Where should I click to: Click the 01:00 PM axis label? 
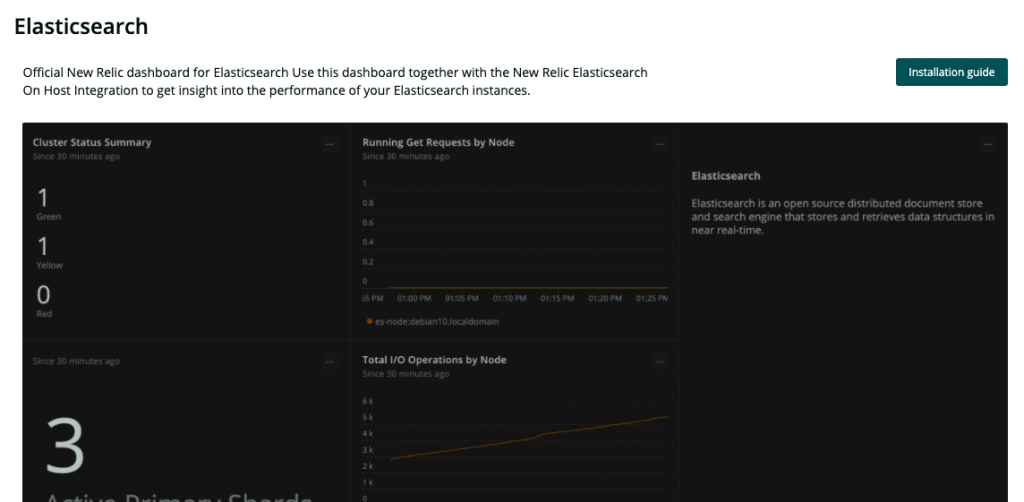[x=414, y=298]
